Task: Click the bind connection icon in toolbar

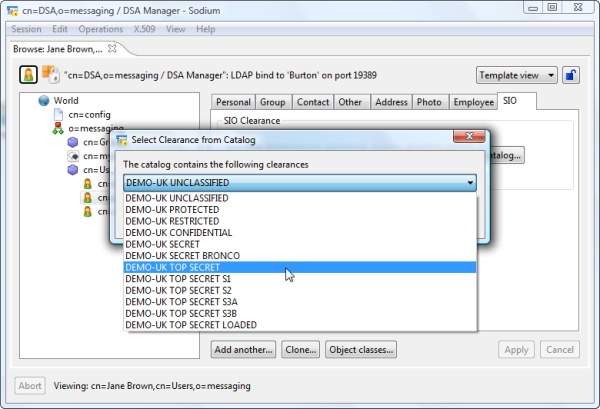Action: click(50, 75)
